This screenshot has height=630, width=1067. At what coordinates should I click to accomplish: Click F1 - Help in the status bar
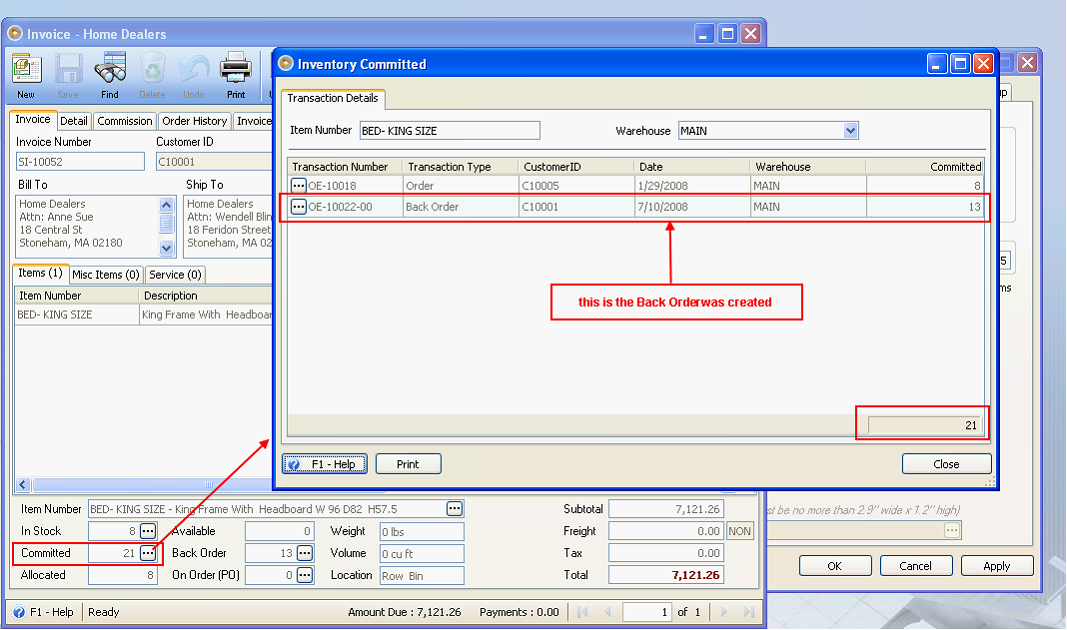coord(43,612)
